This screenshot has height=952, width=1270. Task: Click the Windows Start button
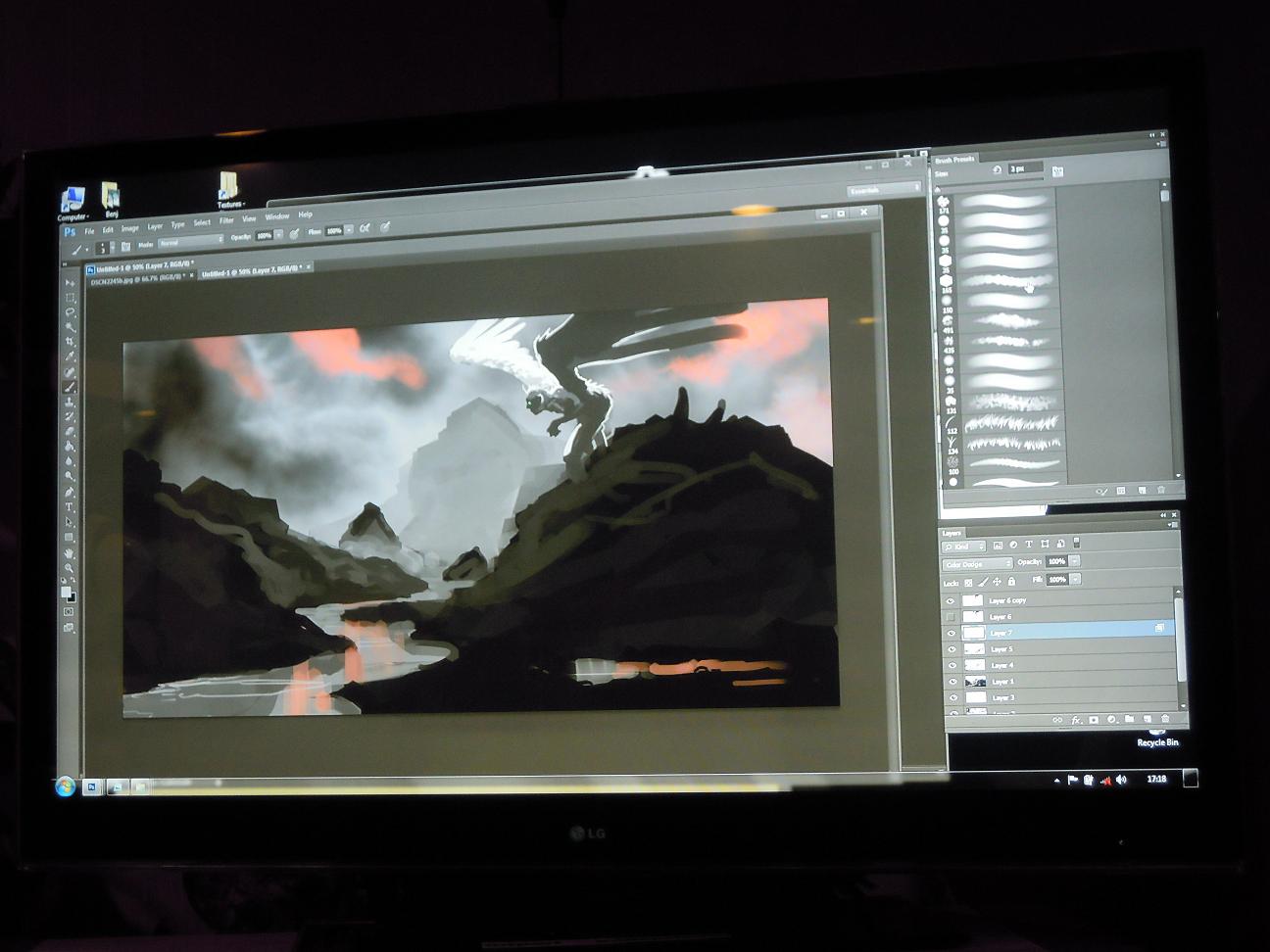click(65, 785)
